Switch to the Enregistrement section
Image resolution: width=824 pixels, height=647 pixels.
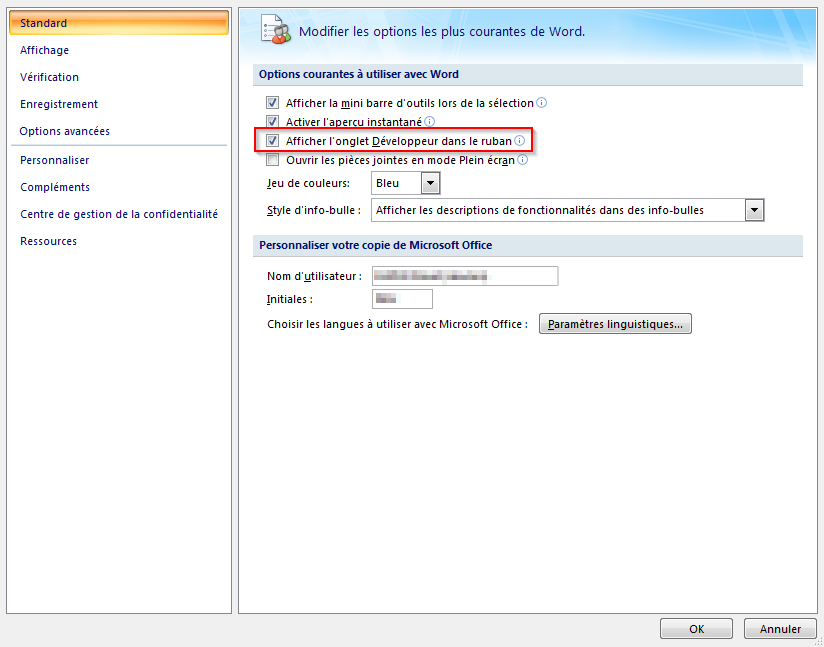[x=59, y=104]
